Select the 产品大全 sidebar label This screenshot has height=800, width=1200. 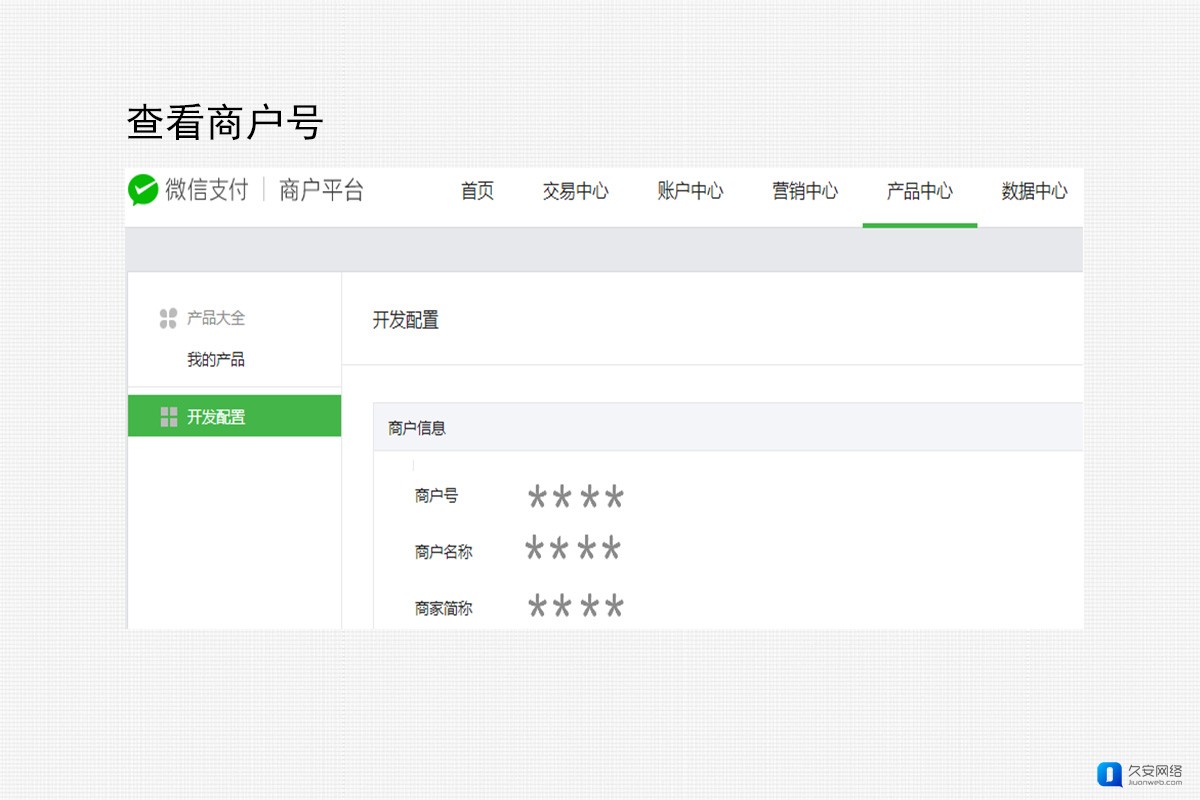[216, 318]
